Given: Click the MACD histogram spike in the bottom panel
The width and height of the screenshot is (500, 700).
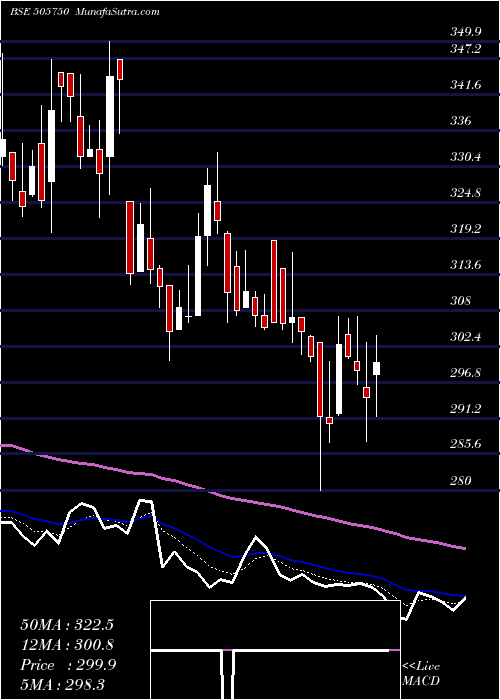Looking at the screenshot, I should pos(228,675).
